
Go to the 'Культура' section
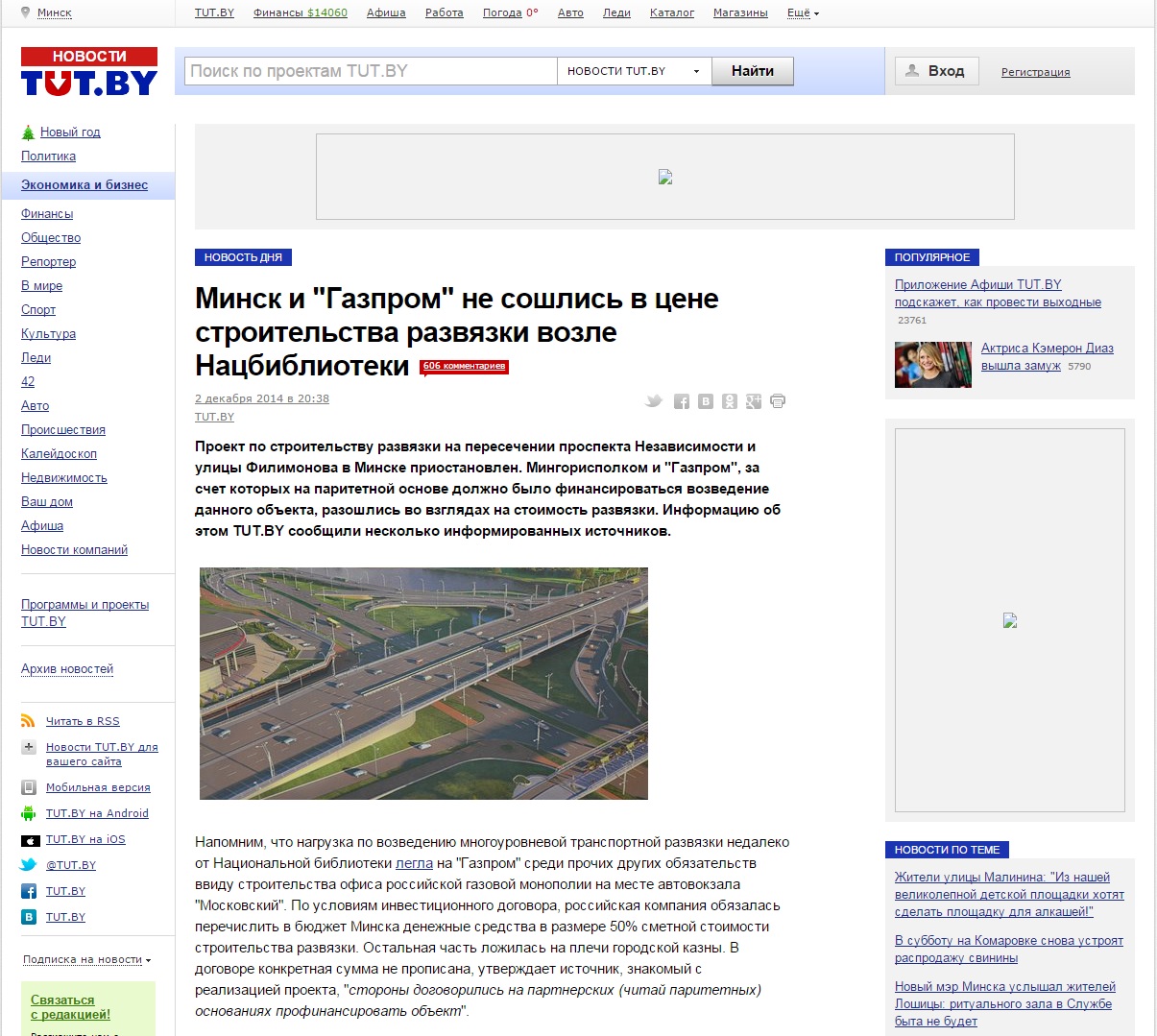point(48,334)
